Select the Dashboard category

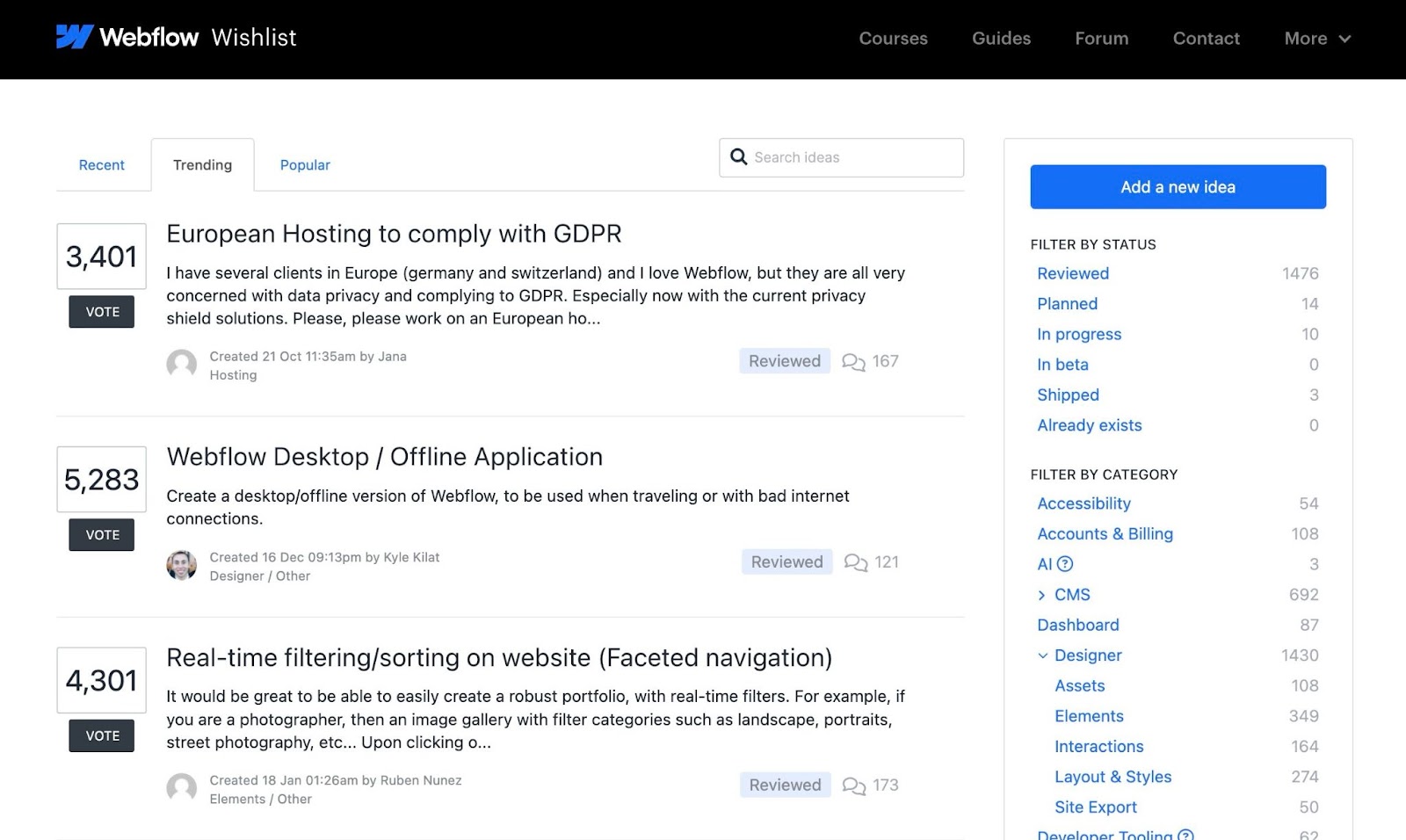1078,626
